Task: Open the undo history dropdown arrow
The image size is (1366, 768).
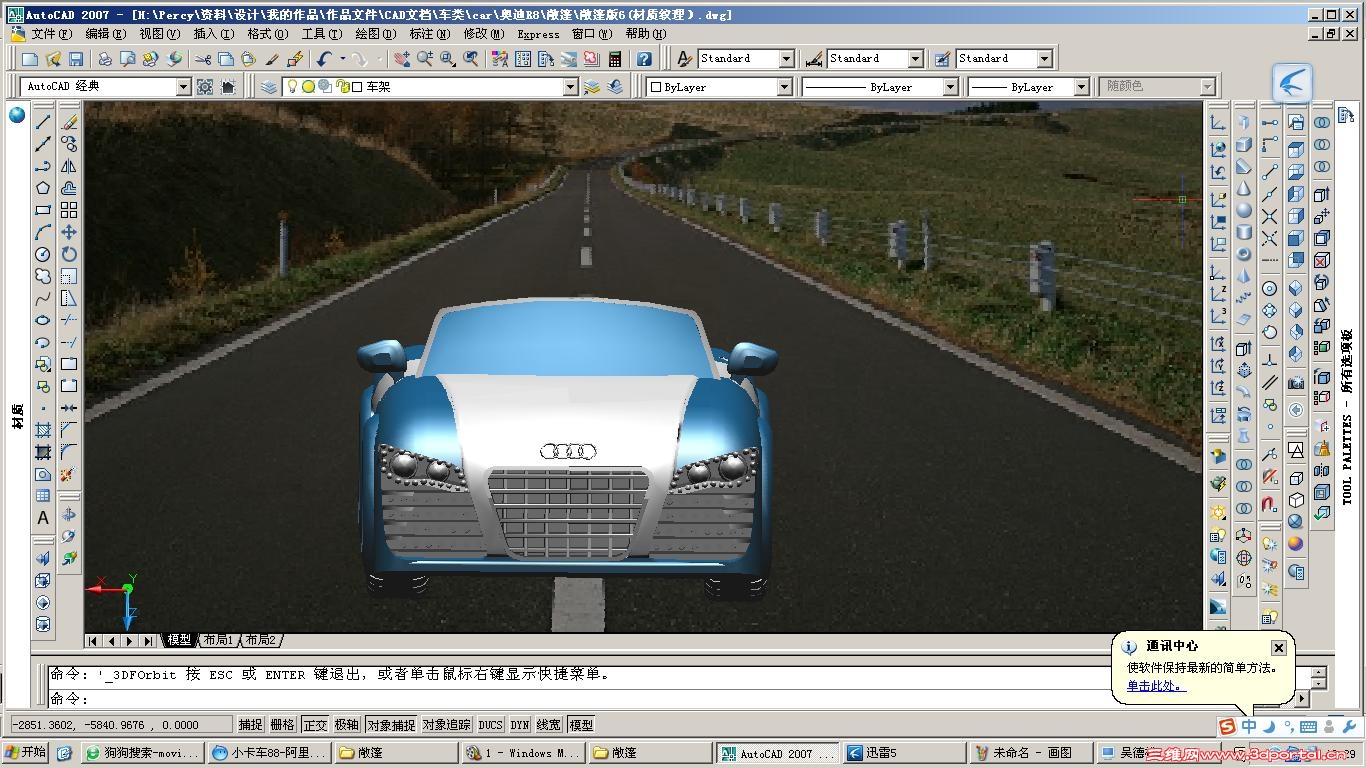Action: coord(342,60)
